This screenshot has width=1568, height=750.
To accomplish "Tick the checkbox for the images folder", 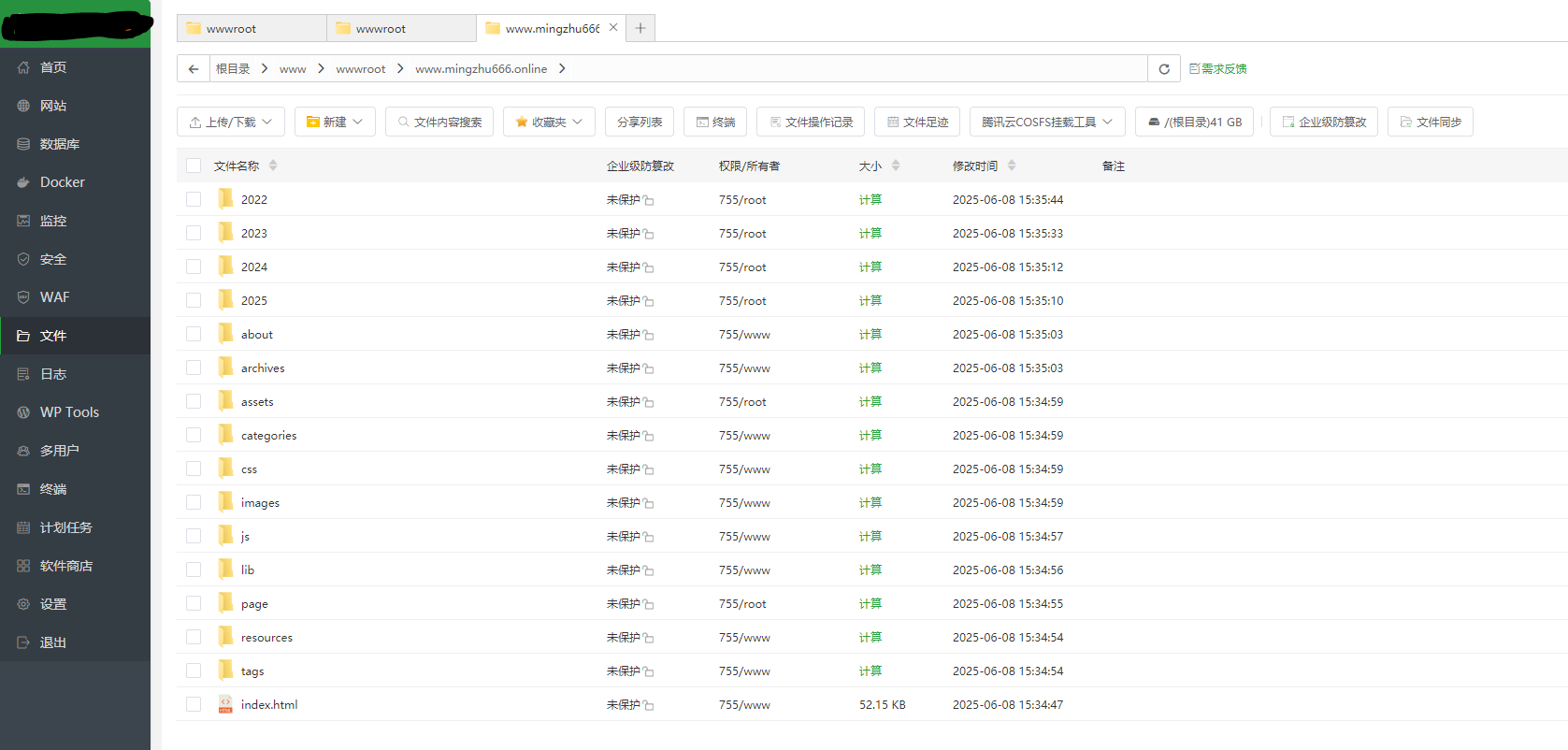I will tap(194, 502).
